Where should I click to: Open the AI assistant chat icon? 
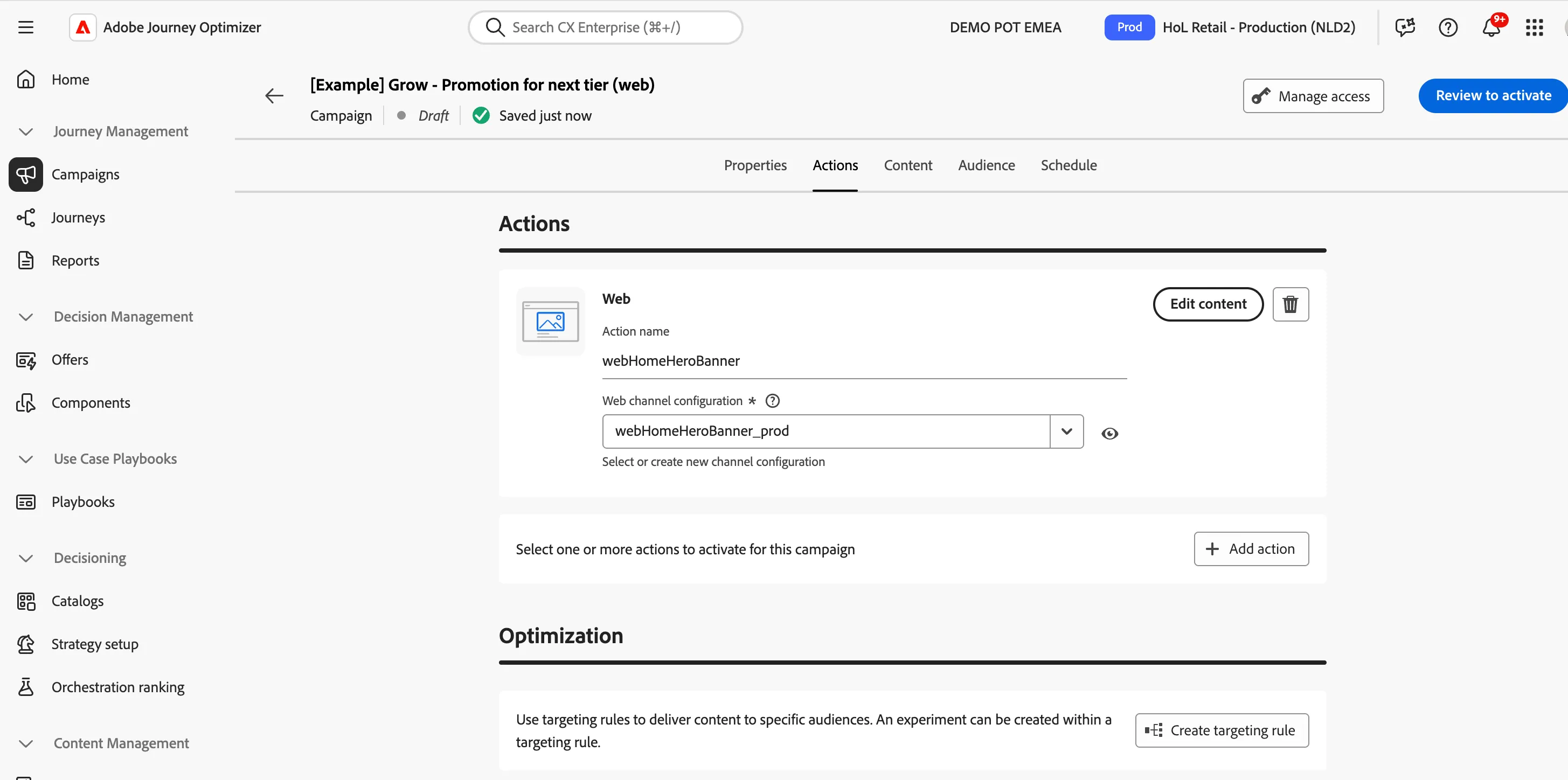coord(1405,27)
